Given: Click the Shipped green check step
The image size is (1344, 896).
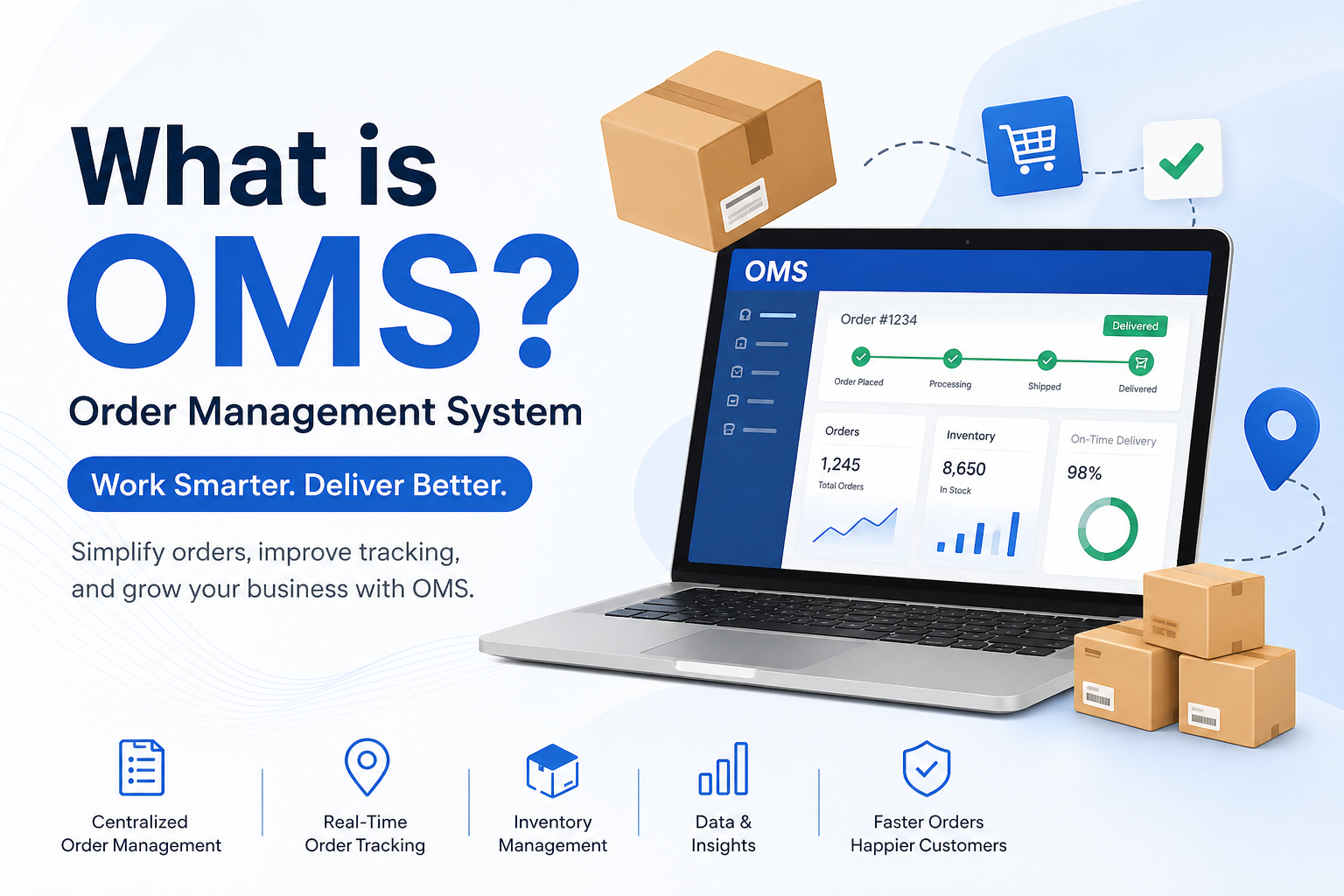Looking at the screenshot, I should click(1046, 360).
